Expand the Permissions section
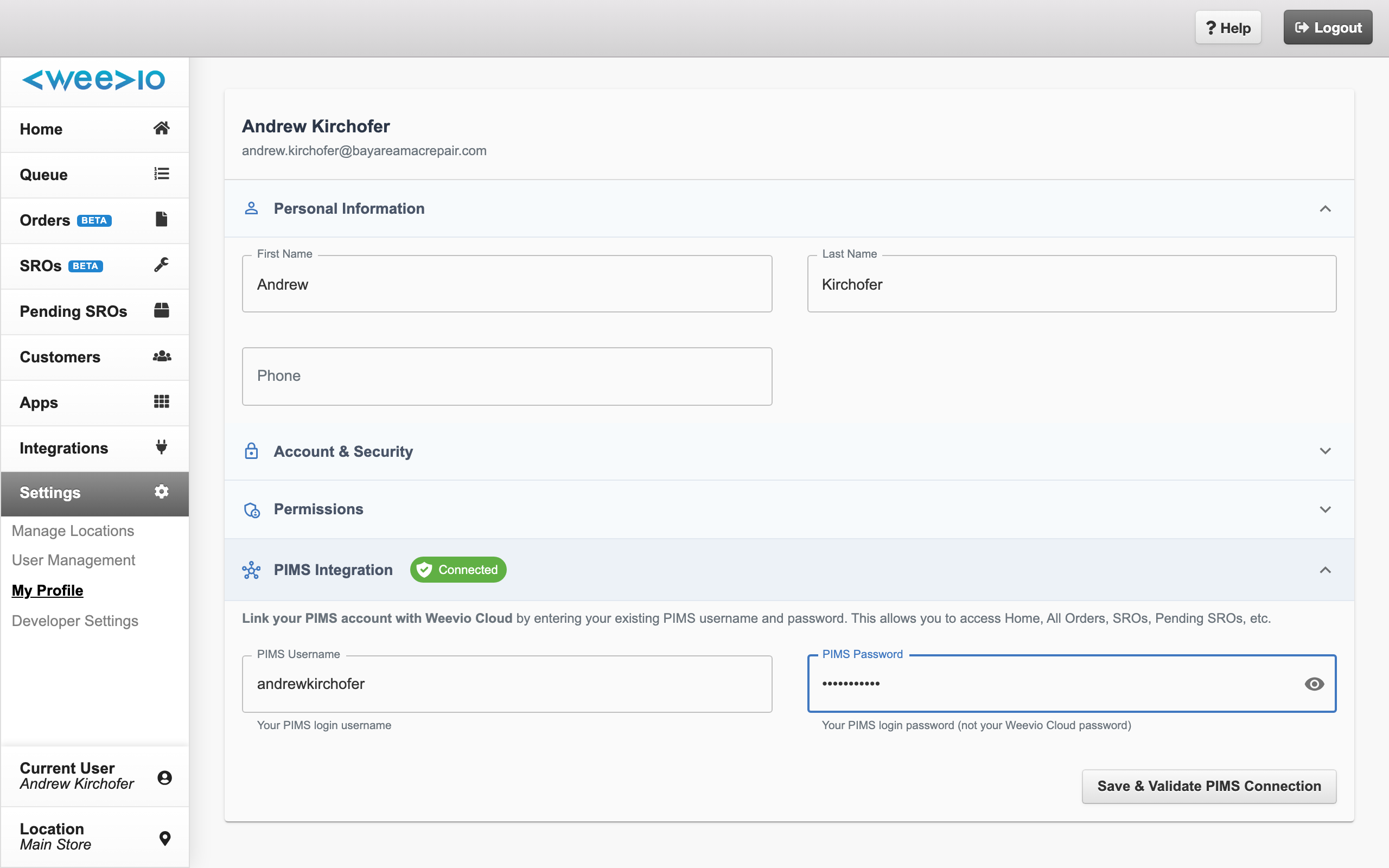The height and width of the screenshot is (868, 1389). point(1325,509)
